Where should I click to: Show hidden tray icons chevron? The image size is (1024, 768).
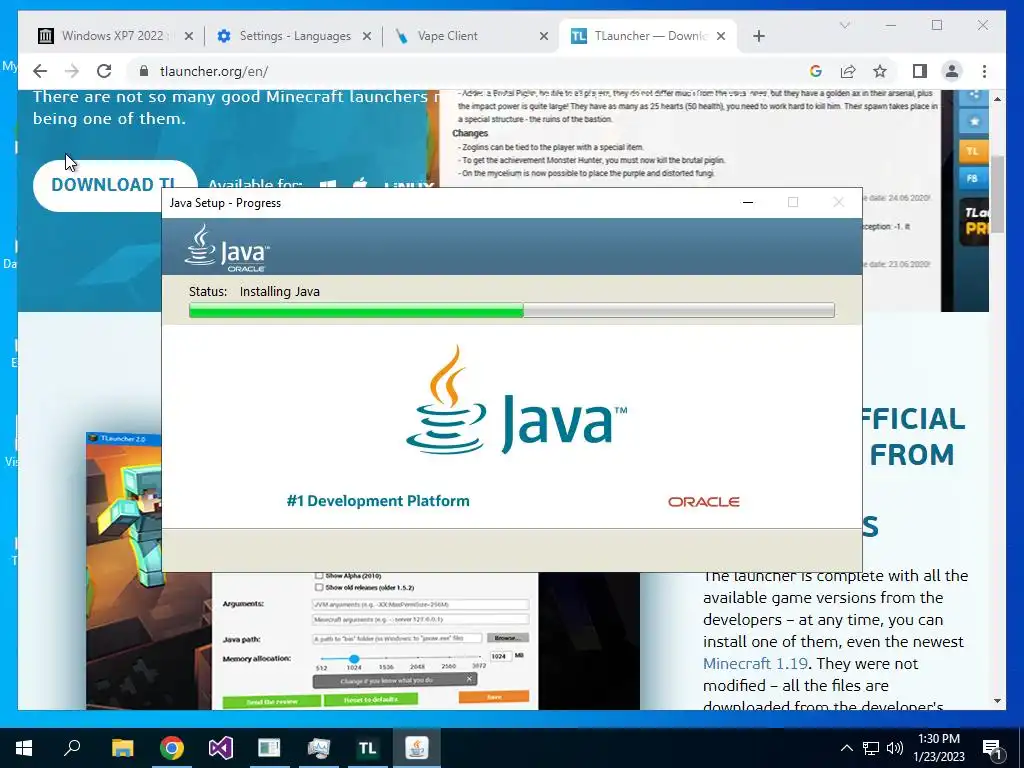(846, 748)
